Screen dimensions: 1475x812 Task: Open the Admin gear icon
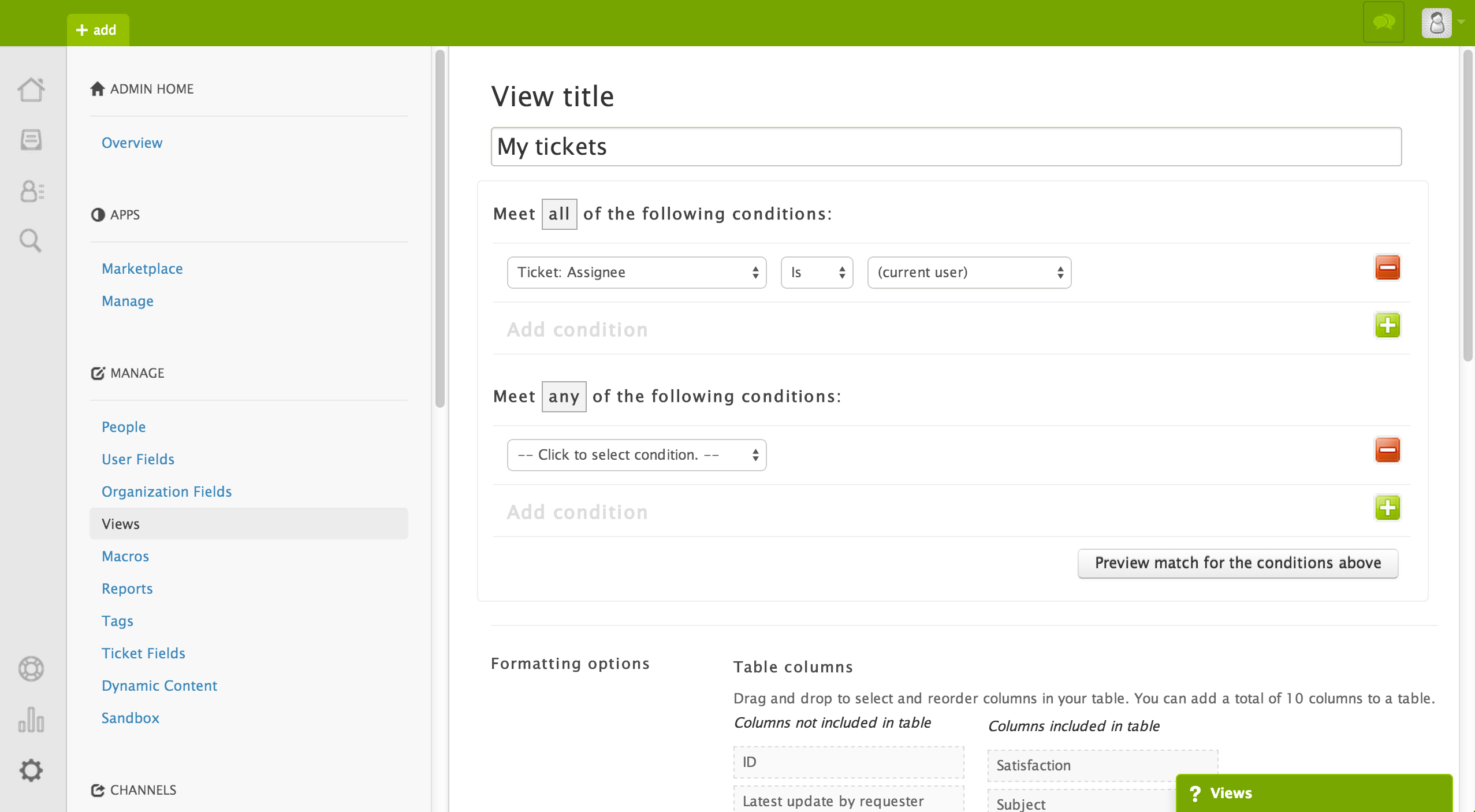(31, 770)
